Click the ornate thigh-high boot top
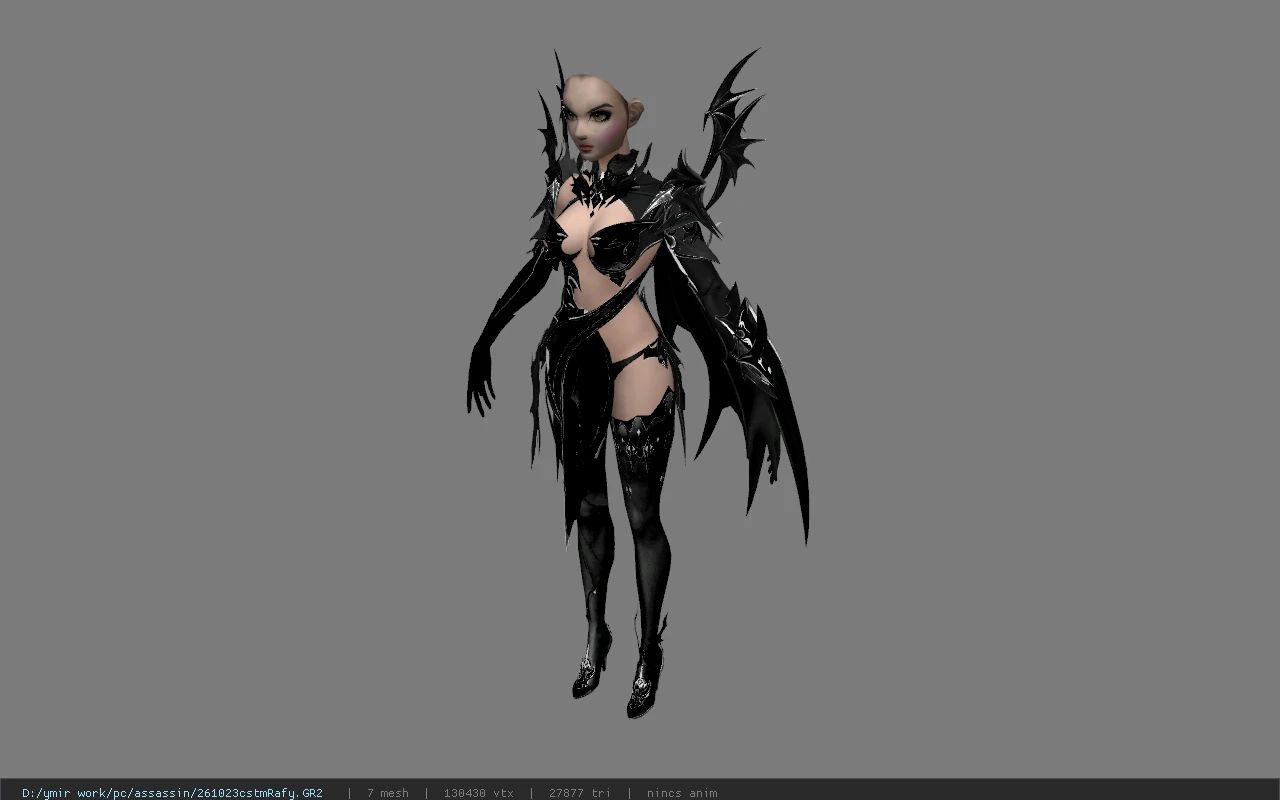Viewport: 1280px width, 800px height. point(640,440)
